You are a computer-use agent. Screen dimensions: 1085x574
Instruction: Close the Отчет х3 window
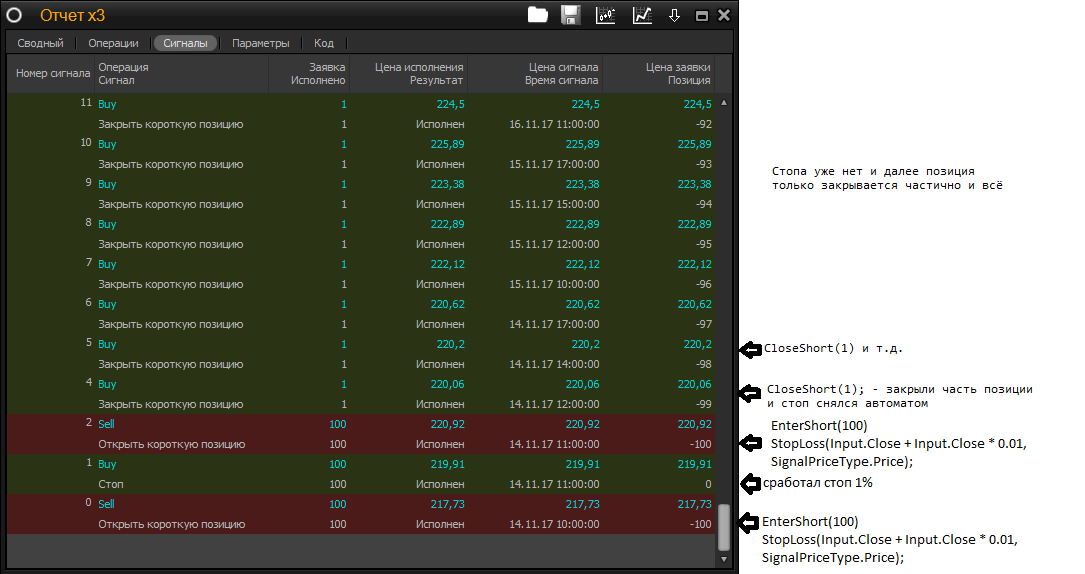pyautogui.click(x=723, y=15)
